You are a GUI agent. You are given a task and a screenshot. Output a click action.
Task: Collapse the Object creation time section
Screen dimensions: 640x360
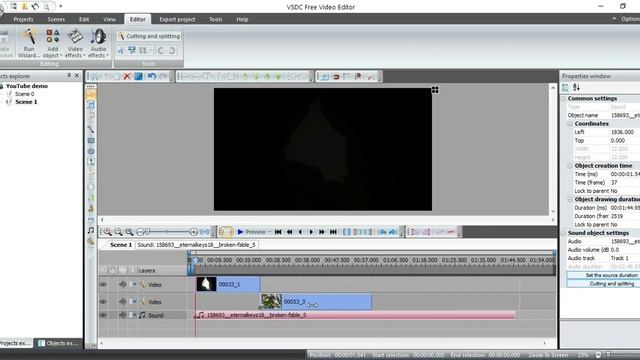[570, 166]
